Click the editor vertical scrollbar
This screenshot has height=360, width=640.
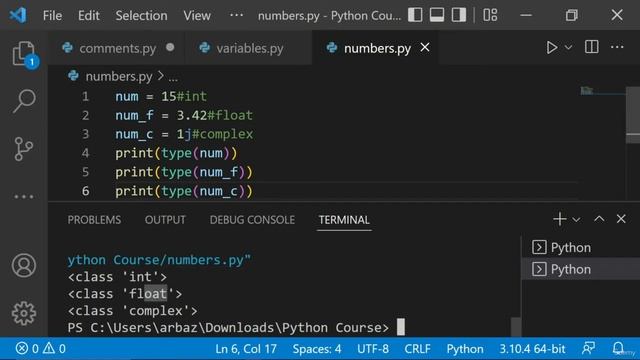pos(633,114)
